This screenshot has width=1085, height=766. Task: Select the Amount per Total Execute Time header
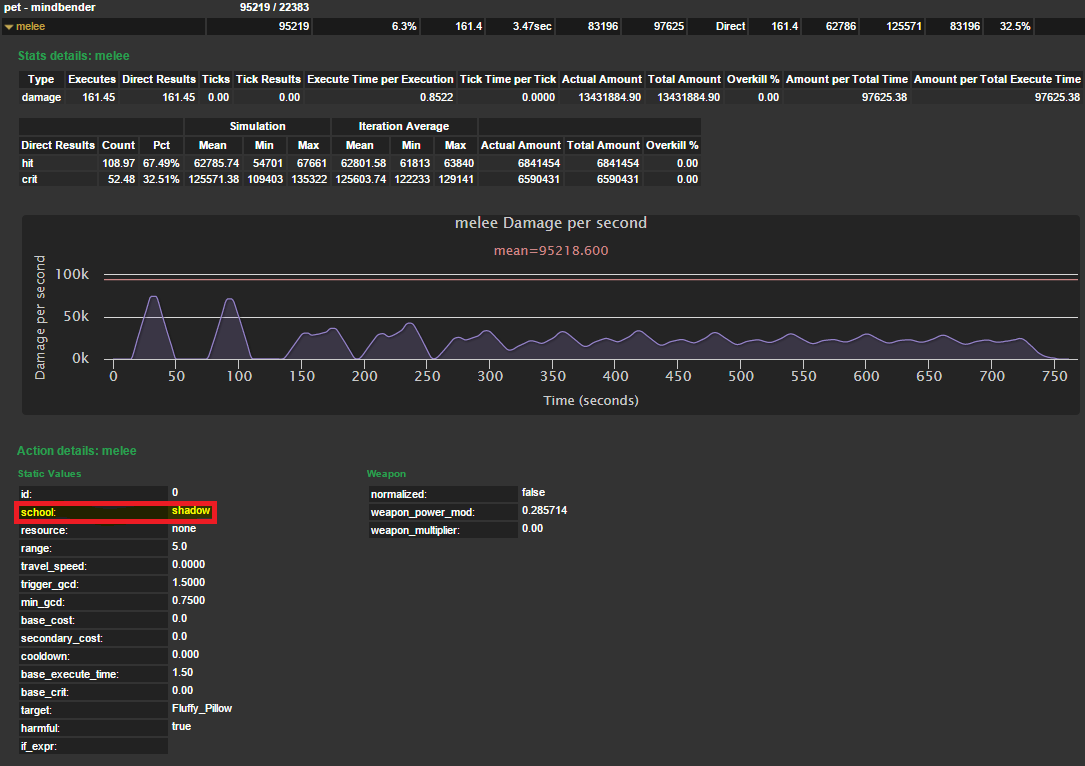pyautogui.click(x=997, y=79)
